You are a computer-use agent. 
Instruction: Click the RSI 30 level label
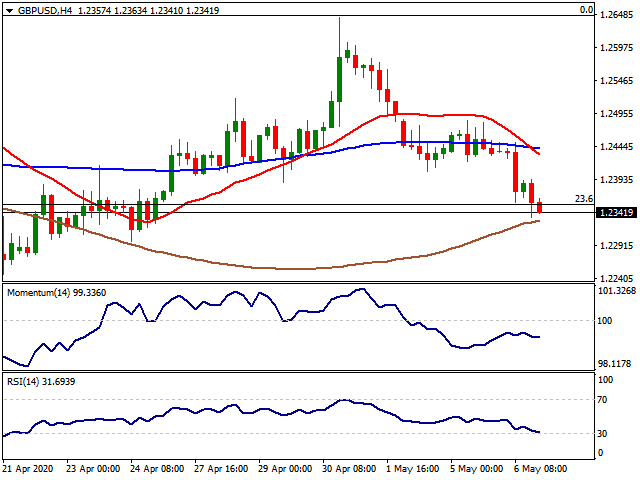coord(602,433)
